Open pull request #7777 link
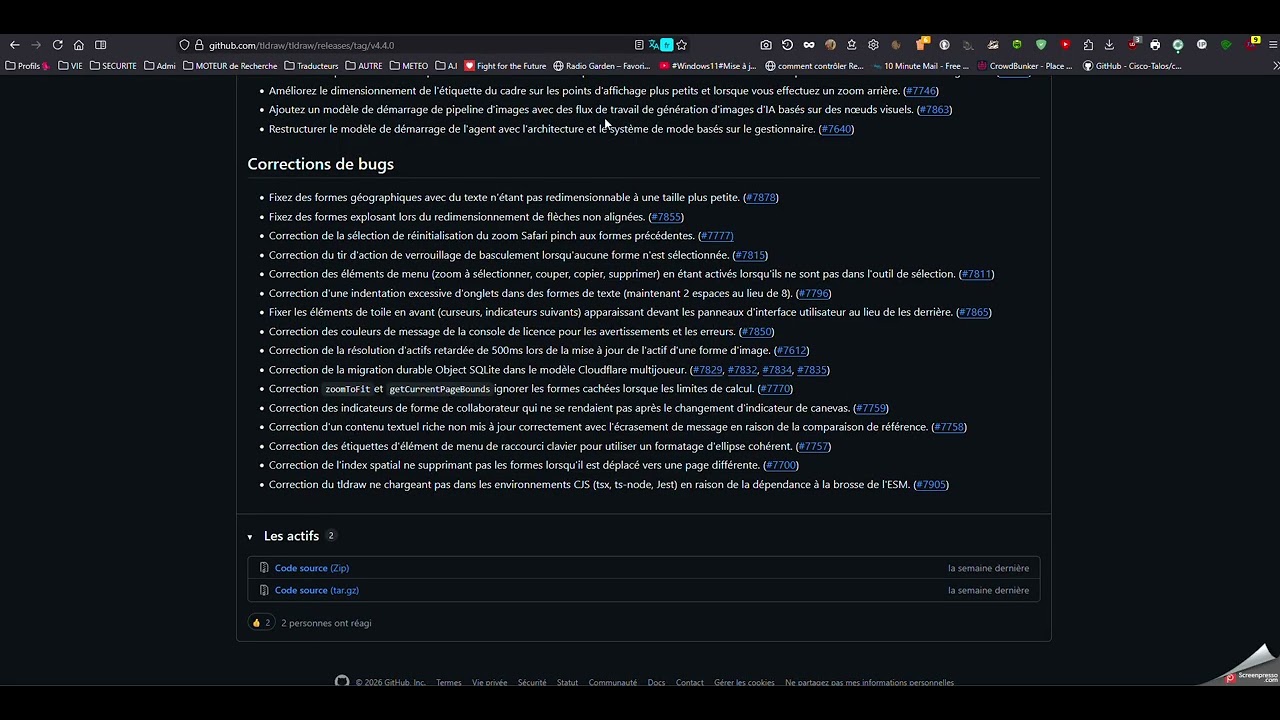 tap(716, 236)
